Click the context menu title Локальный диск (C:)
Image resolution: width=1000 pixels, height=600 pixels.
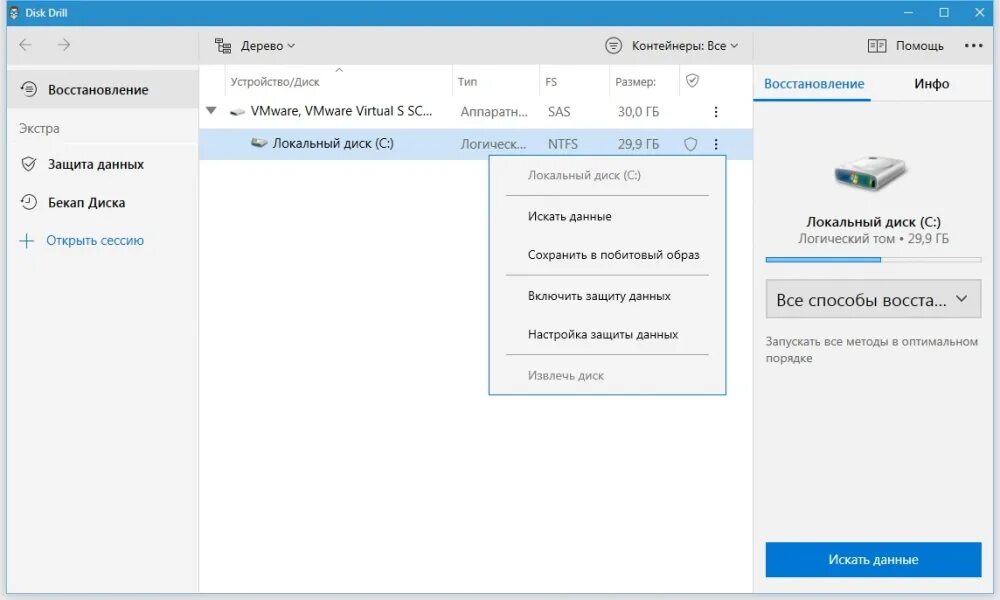pos(584,175)
